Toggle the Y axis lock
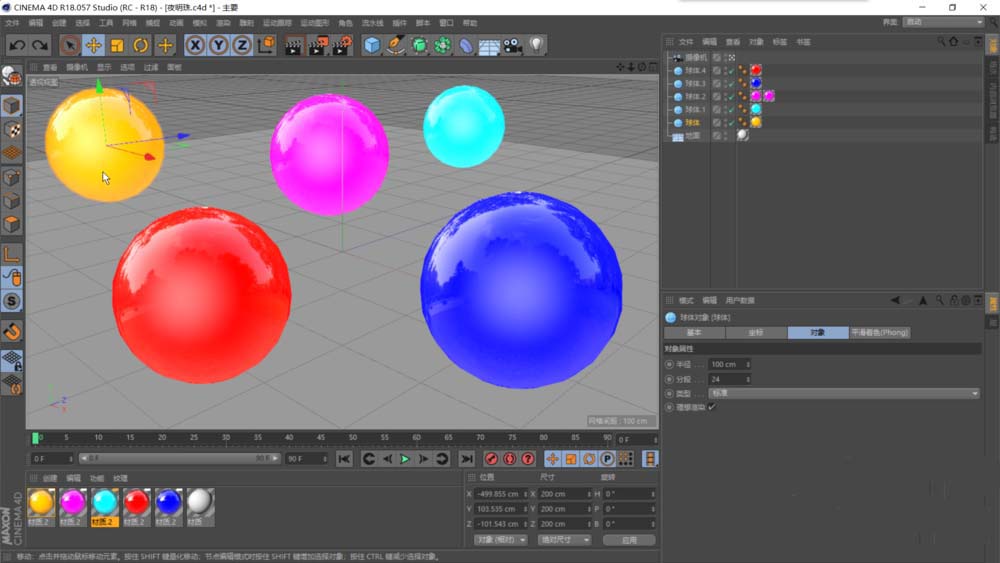The height and width of the screenshot is (563, 1000). click(x=219, y=45)
